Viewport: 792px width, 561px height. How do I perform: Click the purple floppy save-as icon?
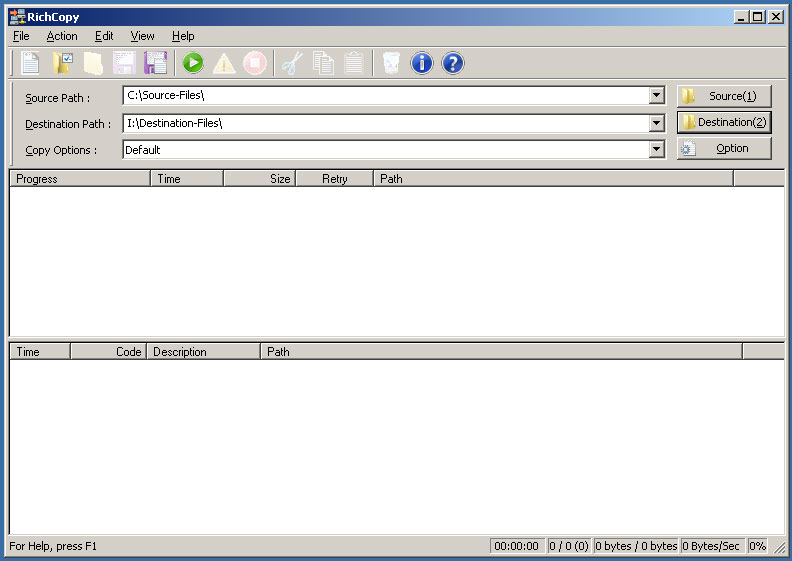155,63
